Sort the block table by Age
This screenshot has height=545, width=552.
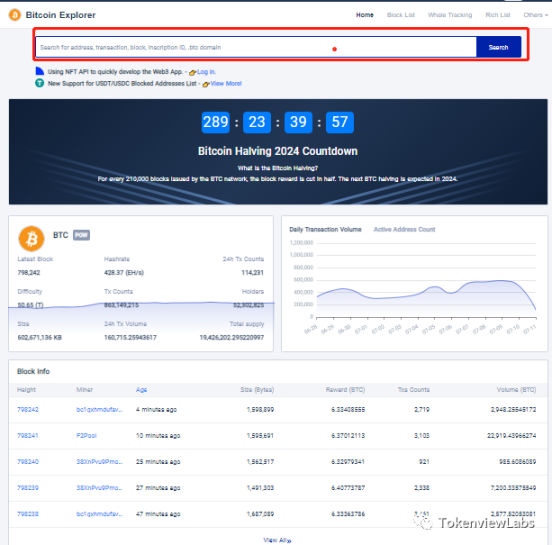(x=141, y=390)
